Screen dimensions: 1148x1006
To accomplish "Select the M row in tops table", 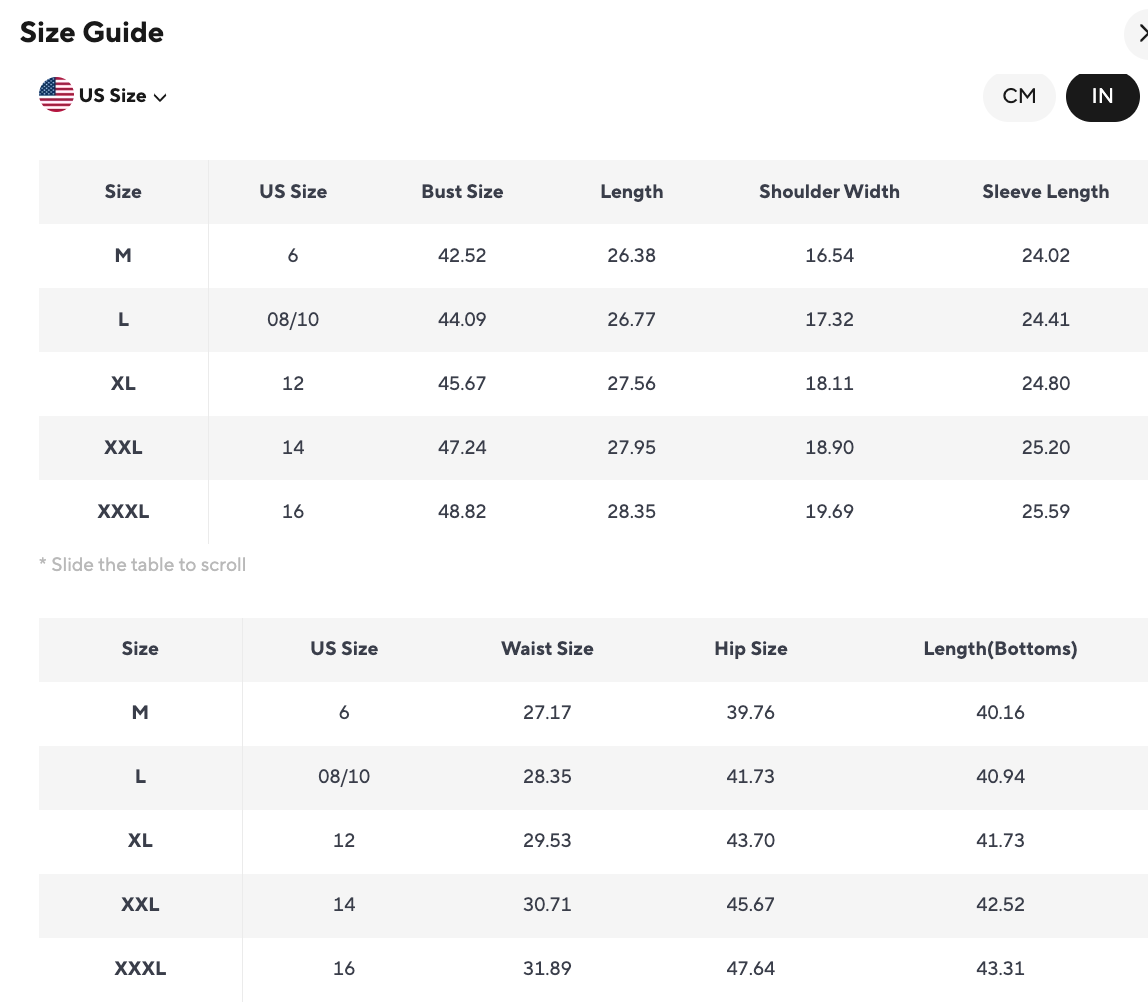I will click(123, 256).
